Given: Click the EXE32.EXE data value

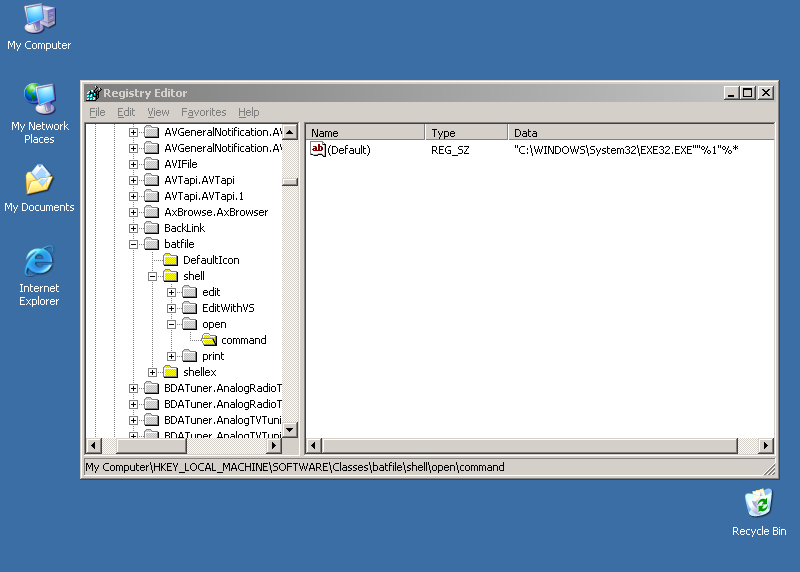Looking at the screenshot, I should coord(626,150).
